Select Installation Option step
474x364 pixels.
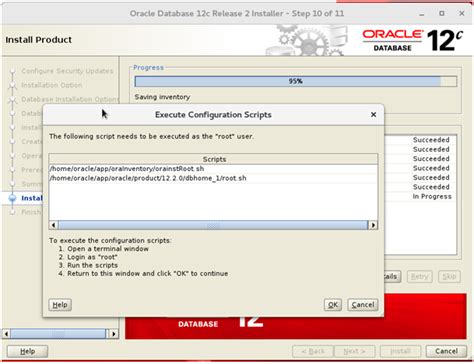(x=52, y=85)
